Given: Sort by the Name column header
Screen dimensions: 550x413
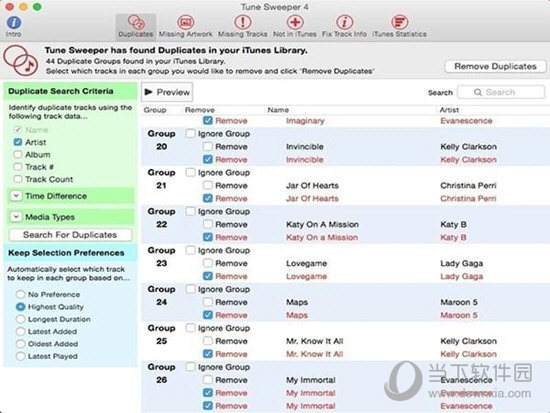Looking at the screenshot, I should pyautogui.click(x=278, y=110).
